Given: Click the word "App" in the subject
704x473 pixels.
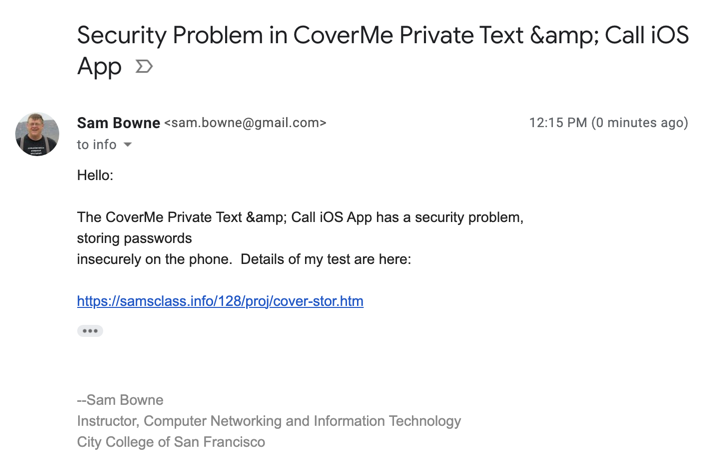Looking at the screenshot, I should [99, 67].
